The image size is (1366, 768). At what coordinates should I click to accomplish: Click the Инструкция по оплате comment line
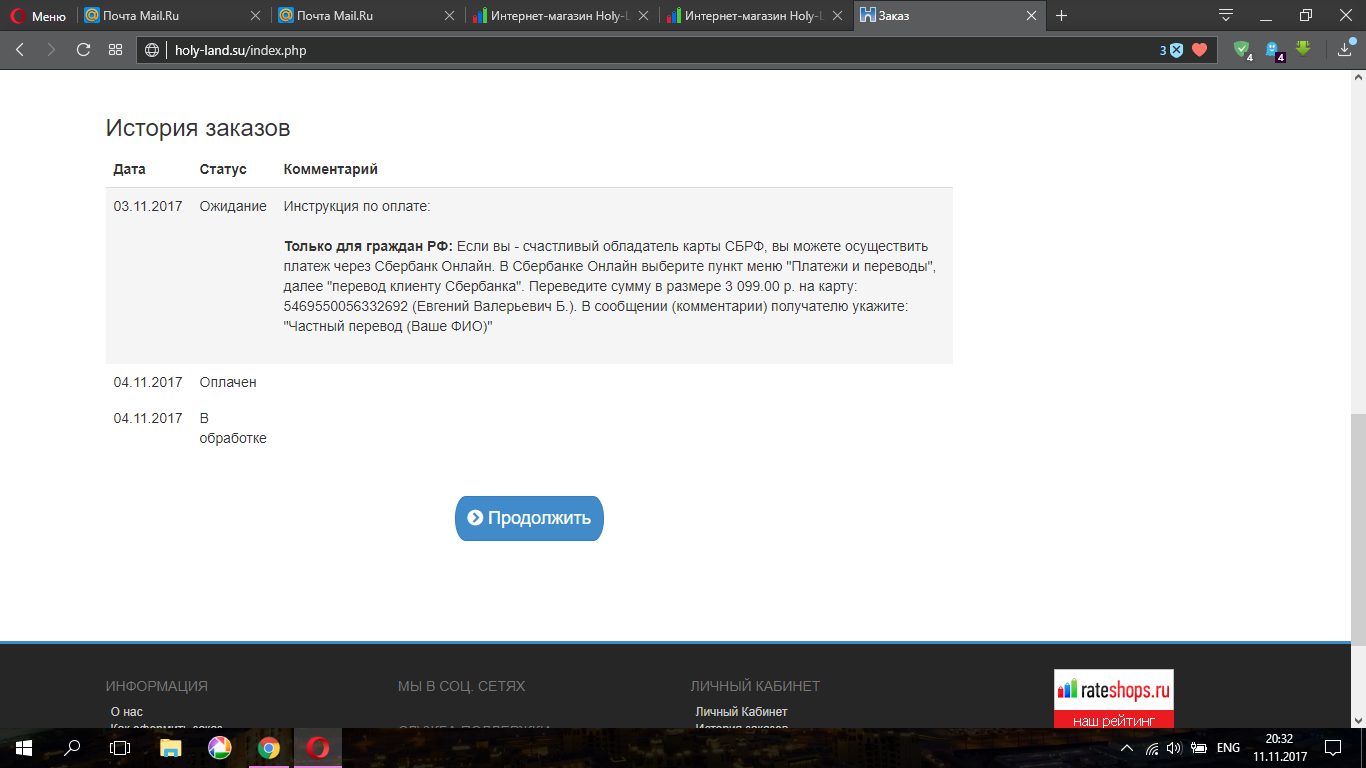357,206
